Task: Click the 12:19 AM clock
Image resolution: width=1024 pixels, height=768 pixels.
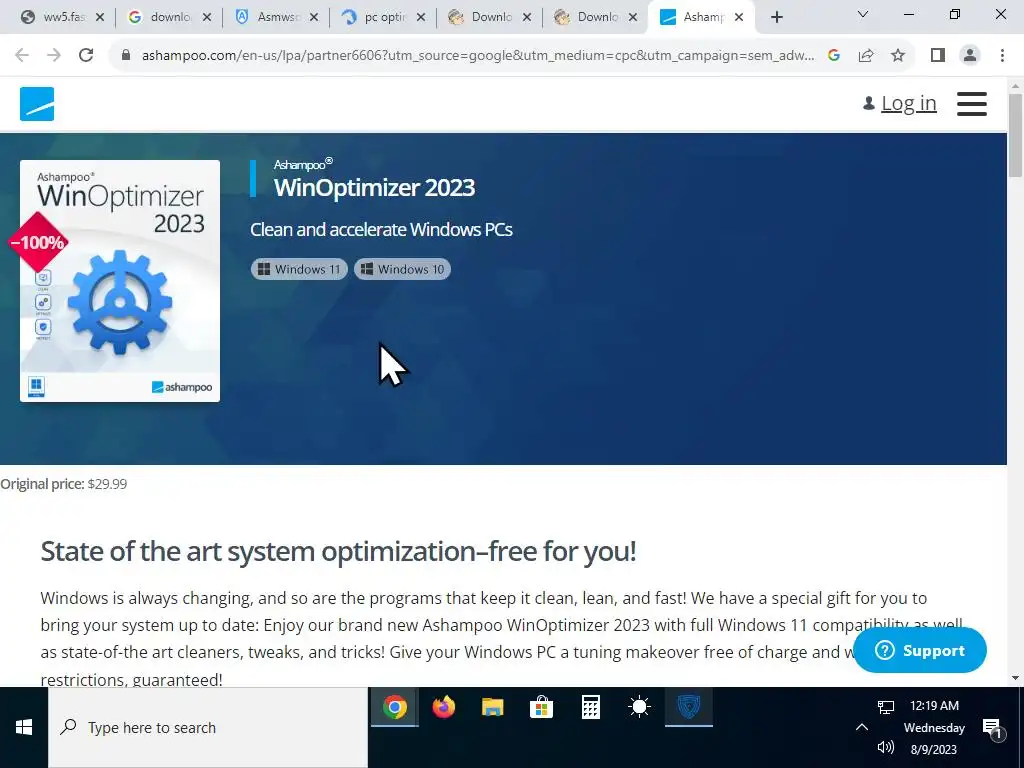Action: pos(934,705)
